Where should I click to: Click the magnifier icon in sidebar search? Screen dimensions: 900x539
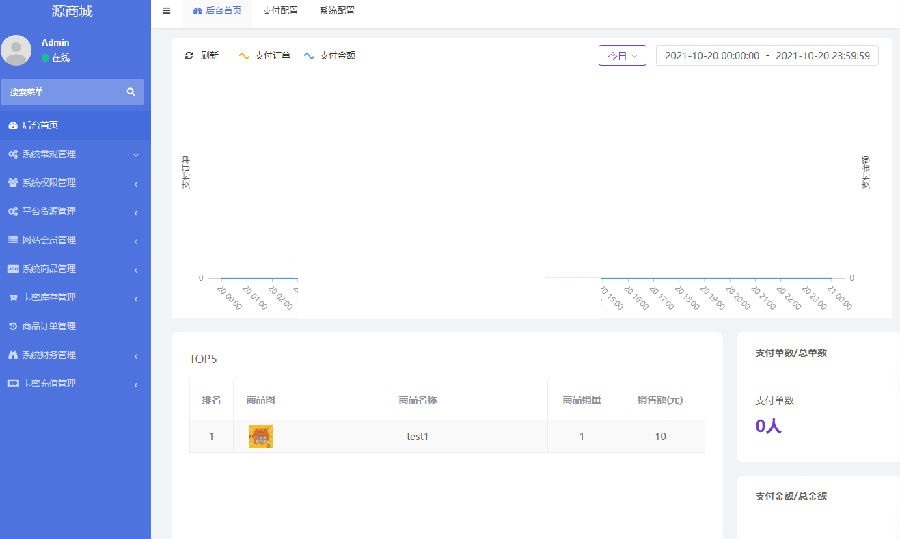pos(131,92)
